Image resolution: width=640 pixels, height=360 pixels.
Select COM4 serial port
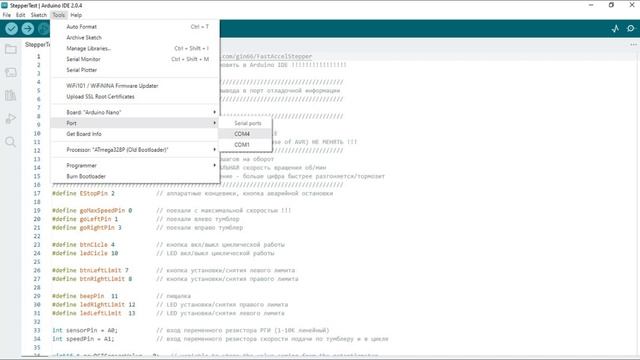pyautogui.click(x=245, y=134)
